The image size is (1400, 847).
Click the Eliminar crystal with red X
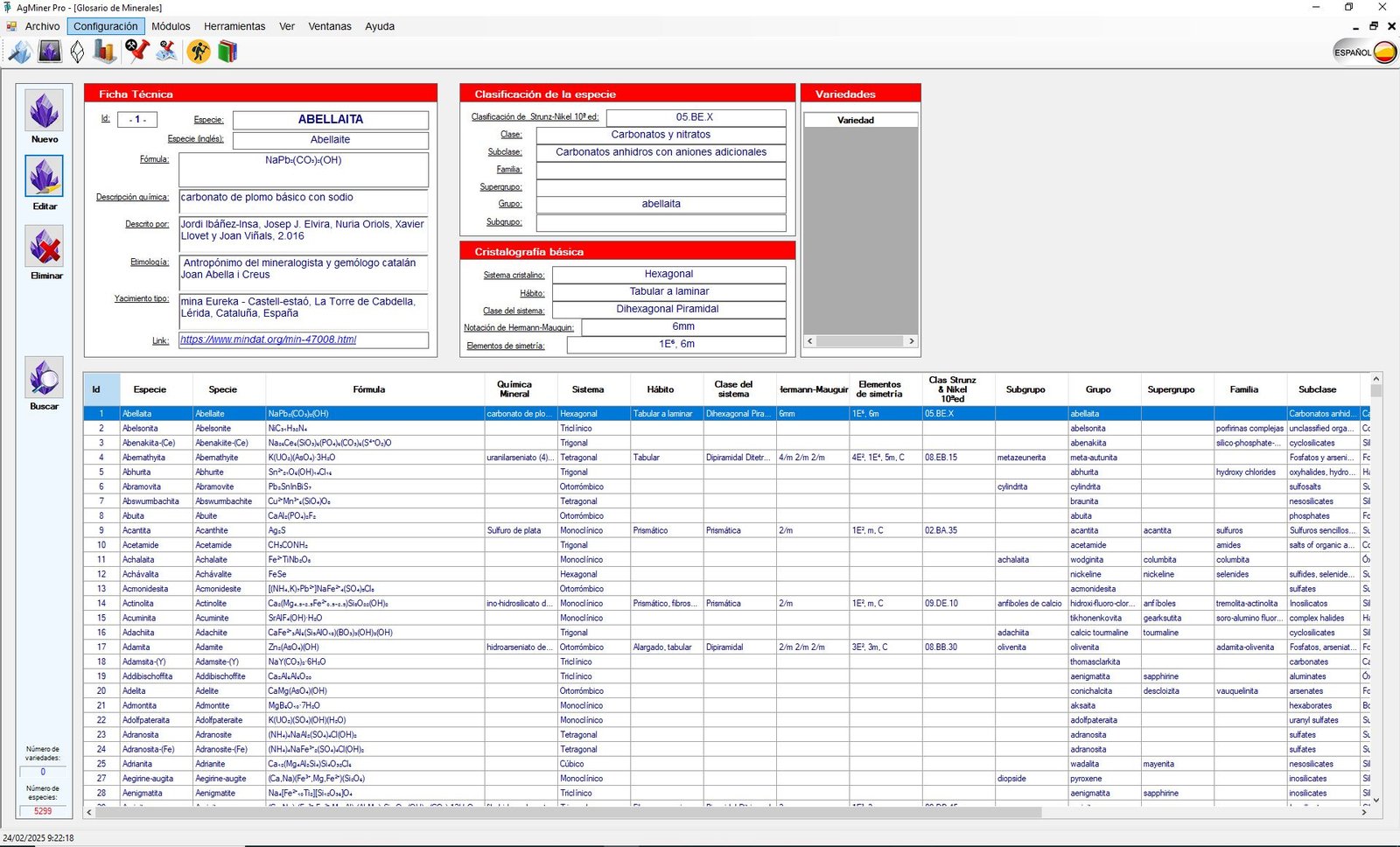(x=45, y=247)
